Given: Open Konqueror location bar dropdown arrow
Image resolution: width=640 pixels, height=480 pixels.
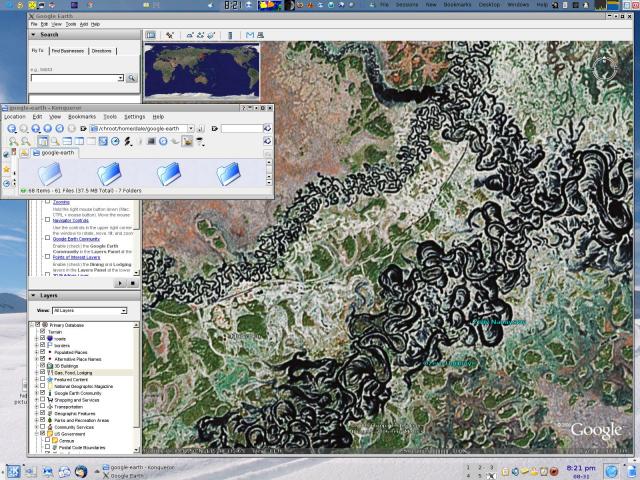Looking at the screenshot, I should click(190, 129).
